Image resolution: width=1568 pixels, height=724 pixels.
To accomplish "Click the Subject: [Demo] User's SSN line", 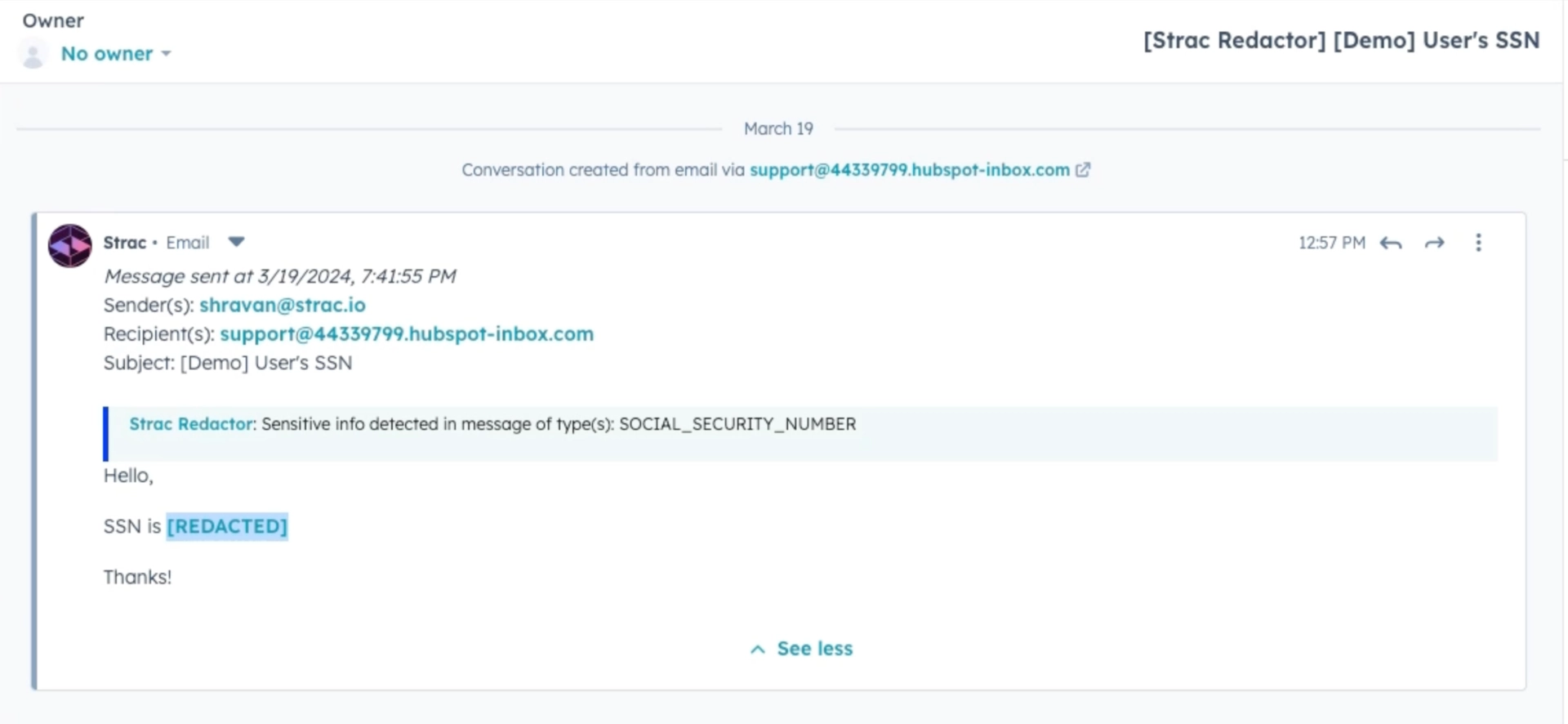I will coord(228,363).
